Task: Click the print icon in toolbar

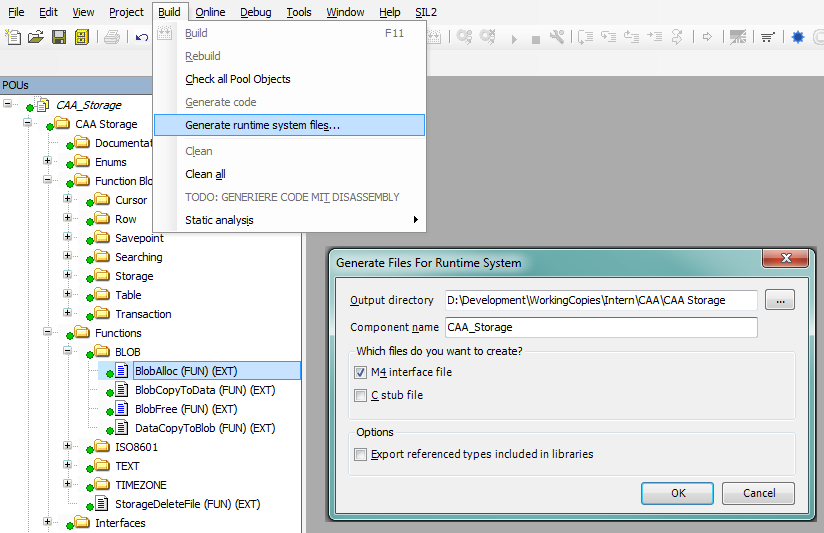Action: pyautogui.click(x=111, y=37)
